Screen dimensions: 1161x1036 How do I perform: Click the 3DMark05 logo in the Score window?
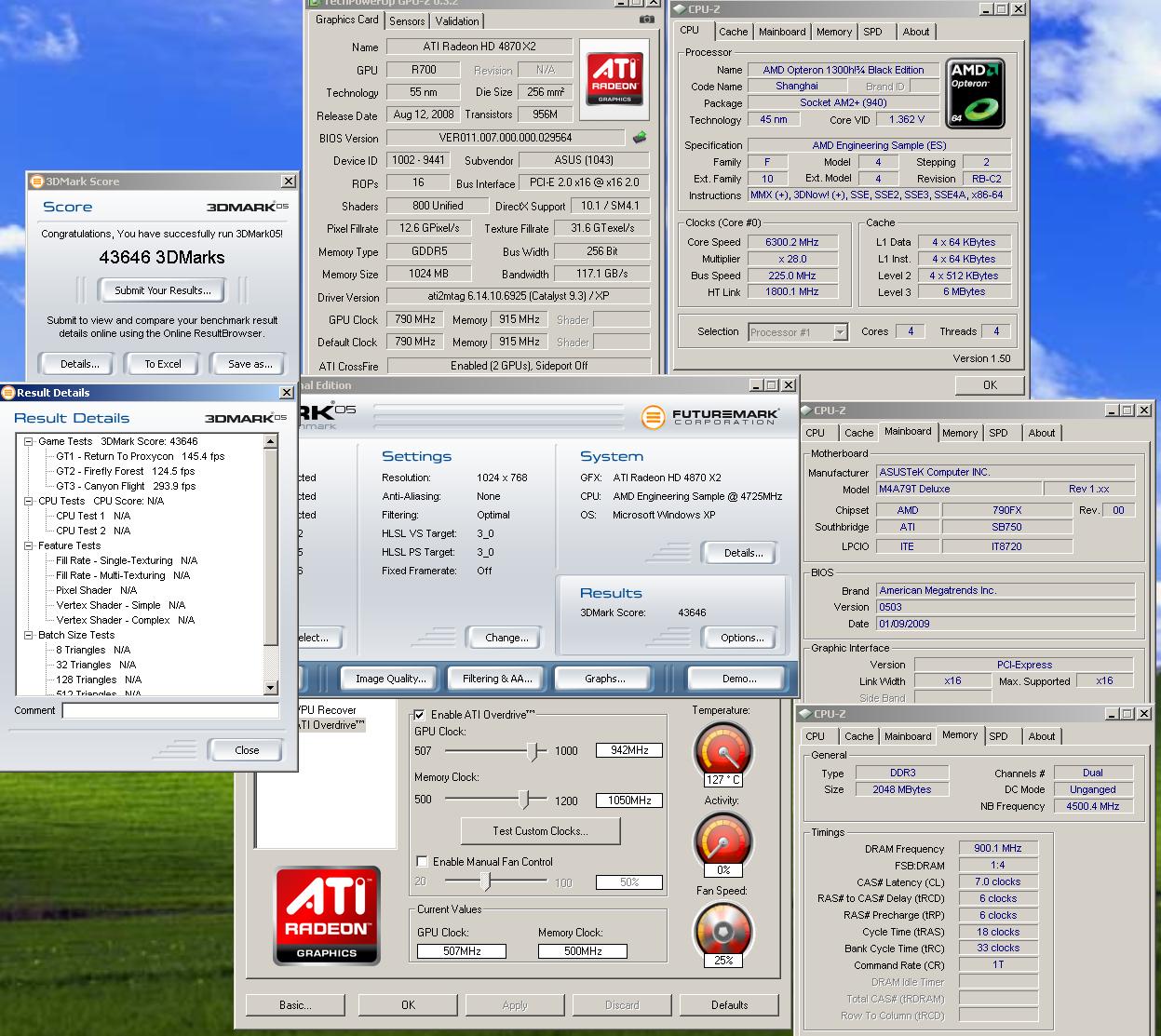click(247, 207)
